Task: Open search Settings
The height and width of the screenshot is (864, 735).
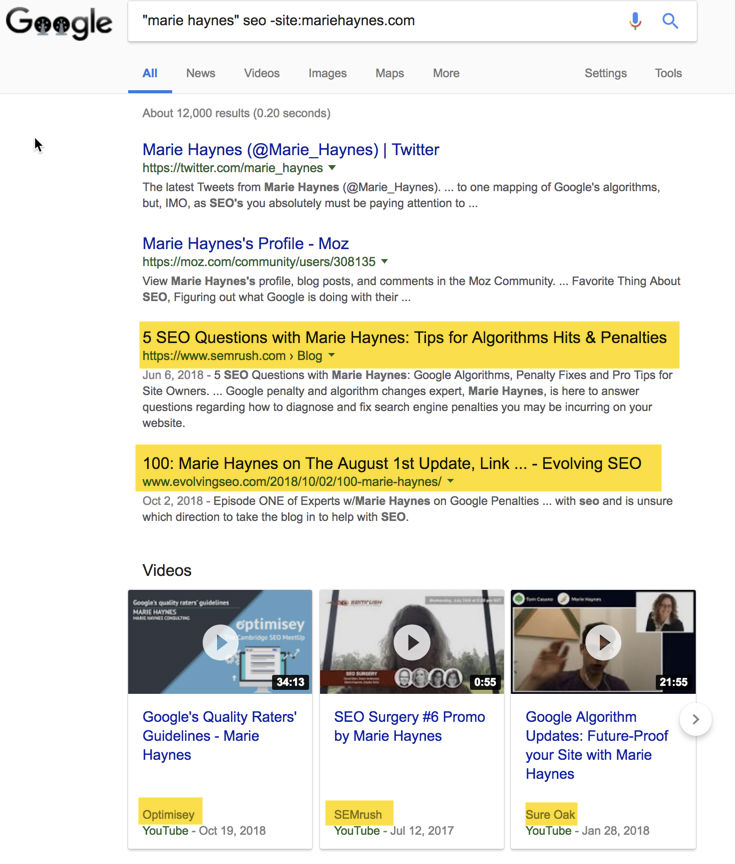Action: pyautogui.click(x=606, y=73)
